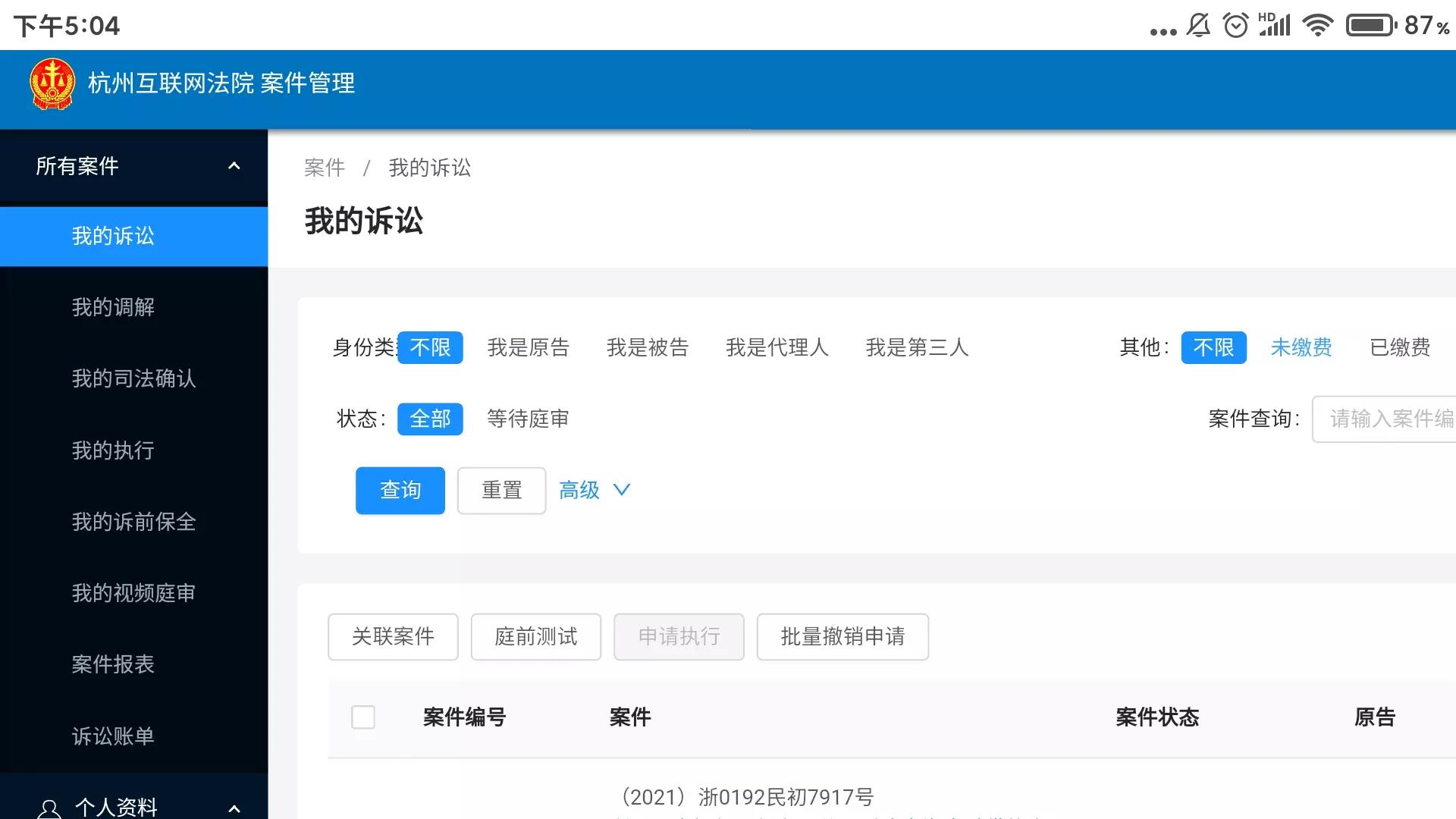The height and width of the screenshot is (819, 1456).
Task: Click the 我的诉讼 breadcrumb text
Action: 430,168
